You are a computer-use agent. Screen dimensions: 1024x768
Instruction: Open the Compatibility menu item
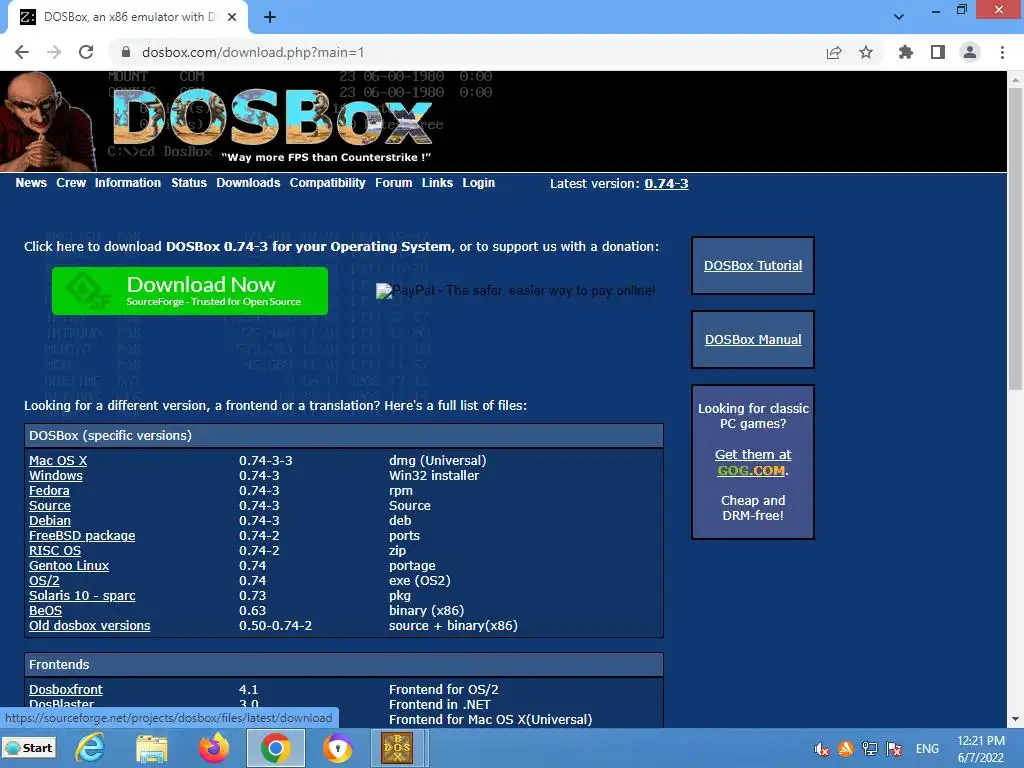coord(327,183)
